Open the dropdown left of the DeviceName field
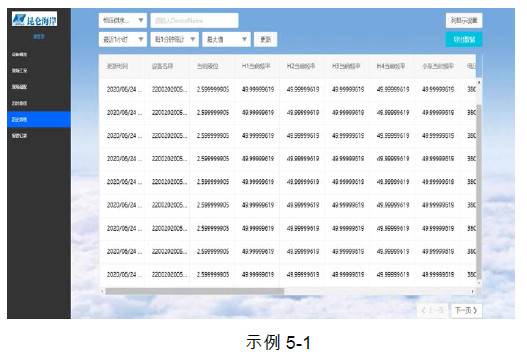This screenshot has height=363, width=527. [123, 21]
